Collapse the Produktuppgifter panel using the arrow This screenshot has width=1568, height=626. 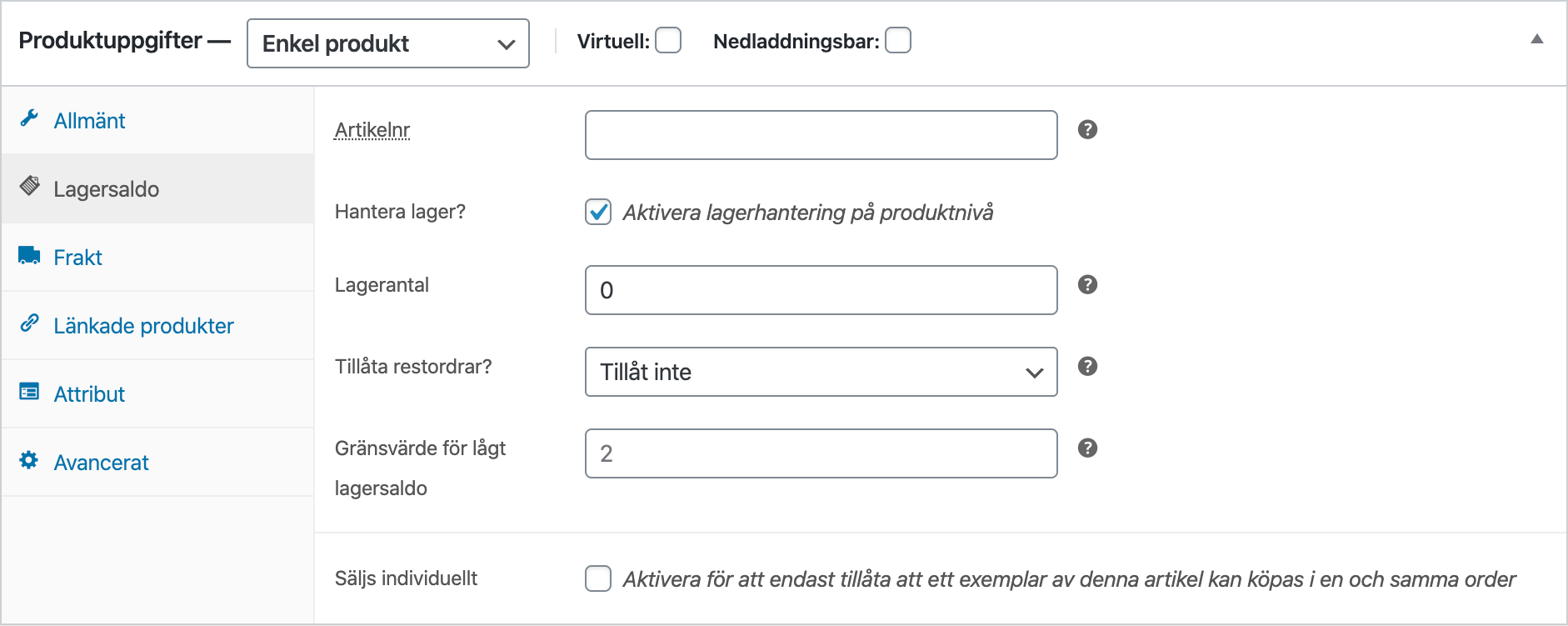[x=1537, y=39]
